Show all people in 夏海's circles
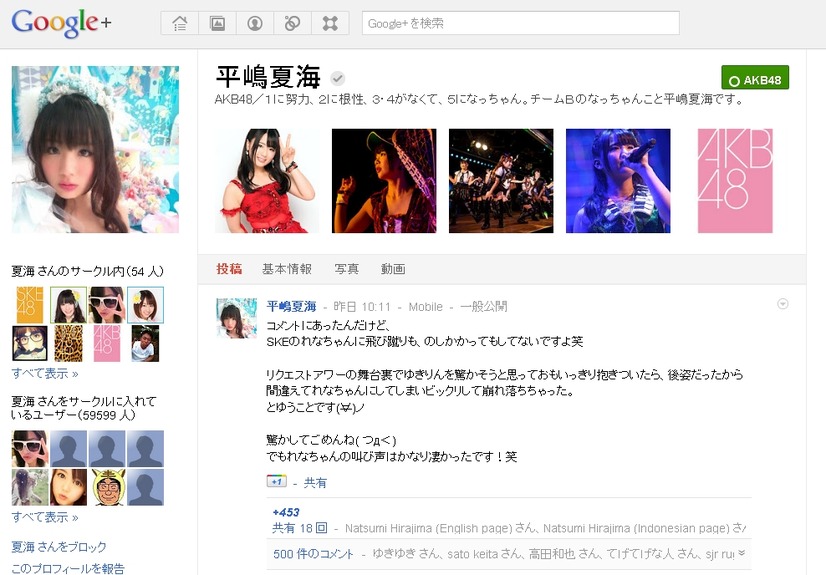Image resolution: width=826 pixels, height=575 pixels. (45, 374)
